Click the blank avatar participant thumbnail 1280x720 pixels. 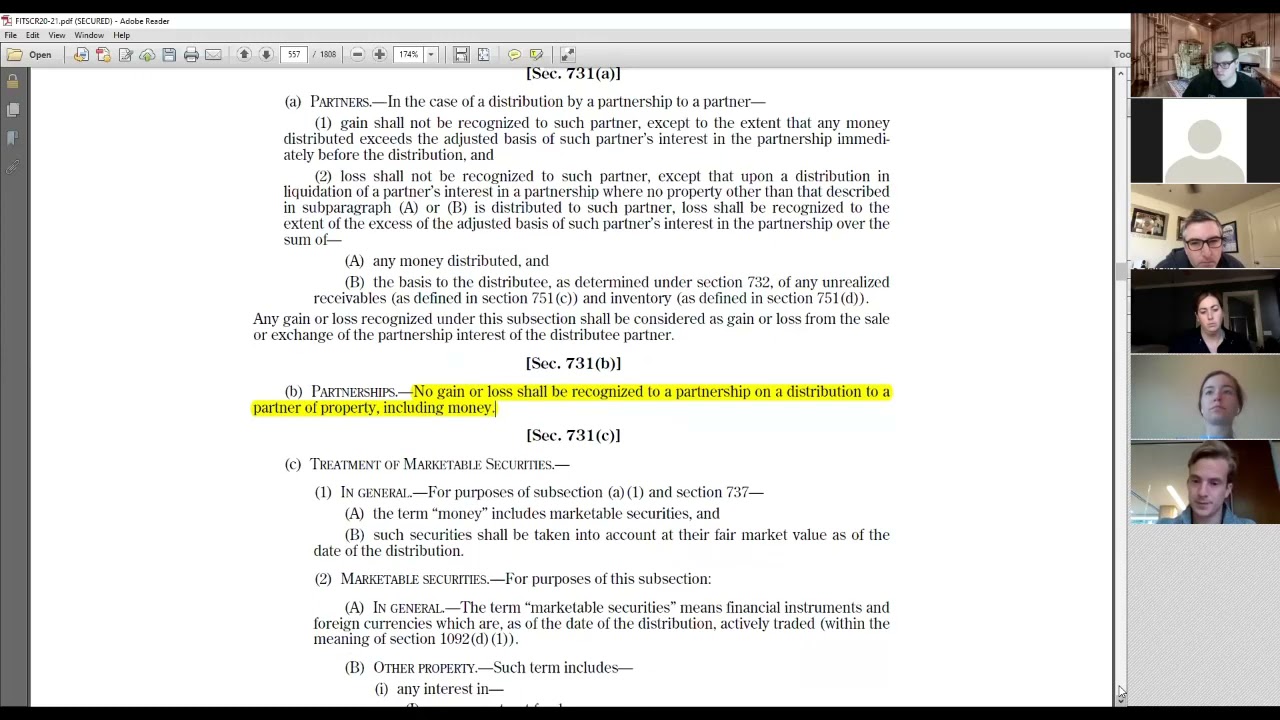1205,141
